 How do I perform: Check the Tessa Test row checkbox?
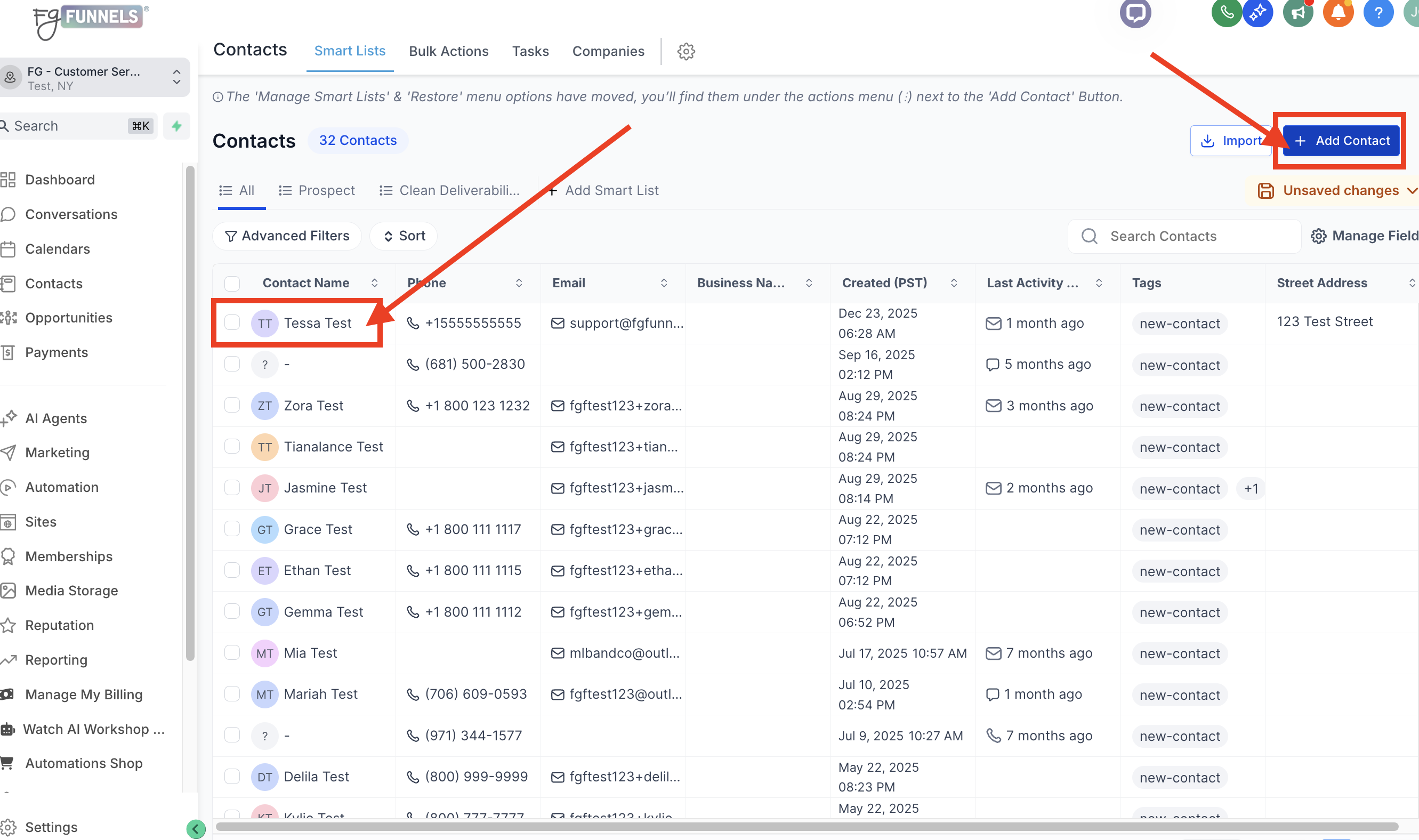232,322
